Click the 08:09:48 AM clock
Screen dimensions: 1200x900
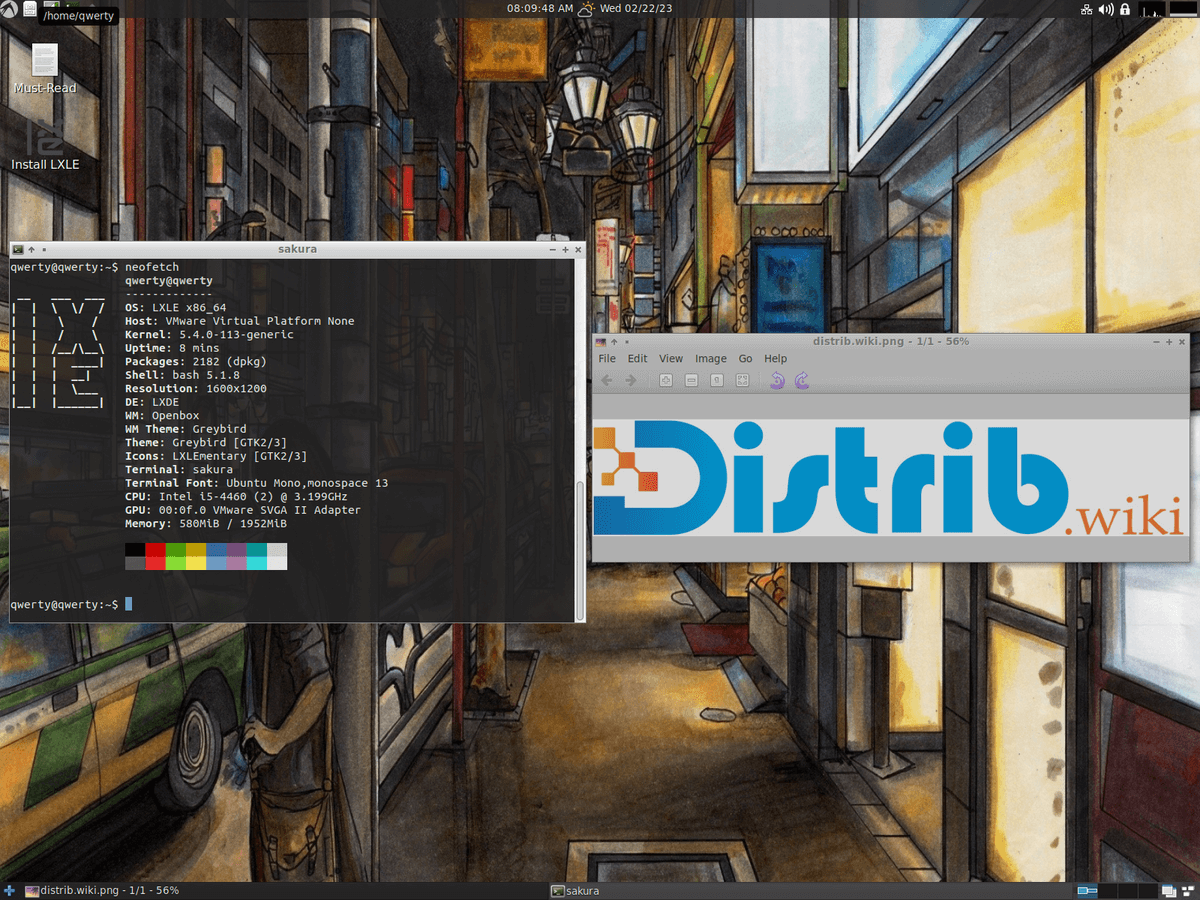click(x=540, y=9)
